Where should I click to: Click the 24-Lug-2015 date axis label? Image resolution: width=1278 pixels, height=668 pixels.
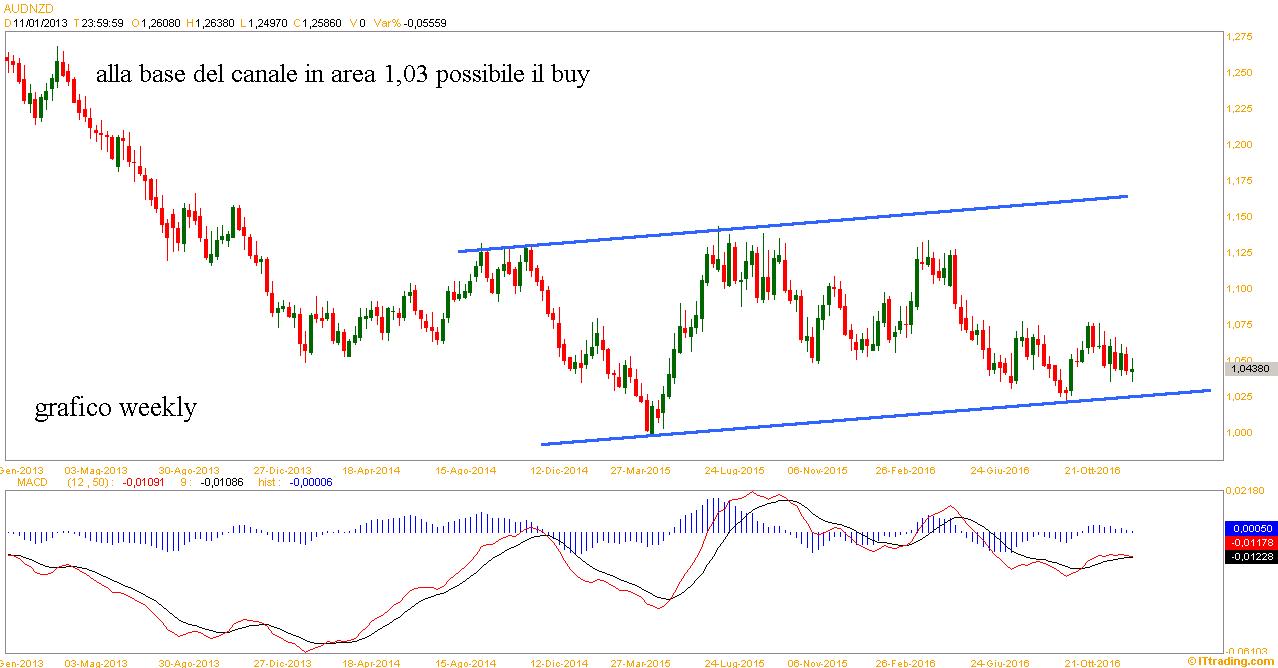(x=735, y=470)
